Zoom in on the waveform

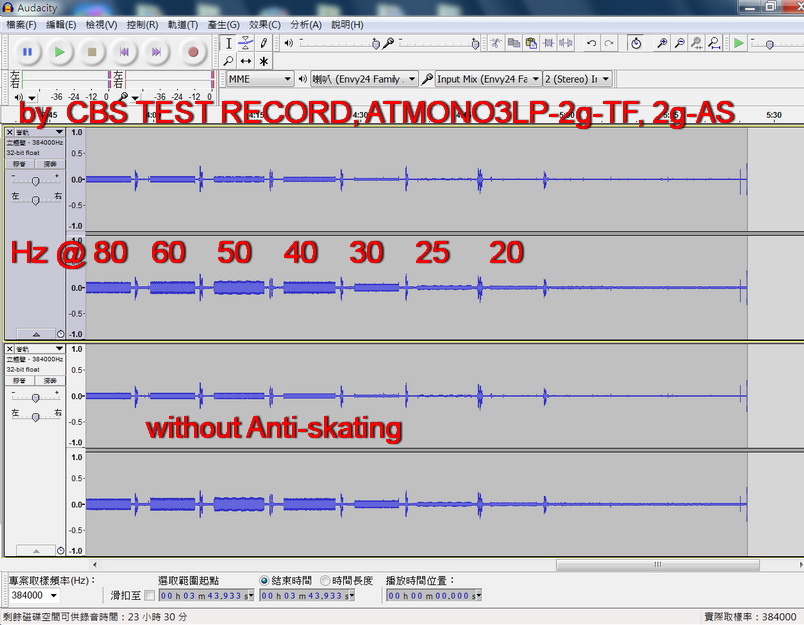[662, 44]
